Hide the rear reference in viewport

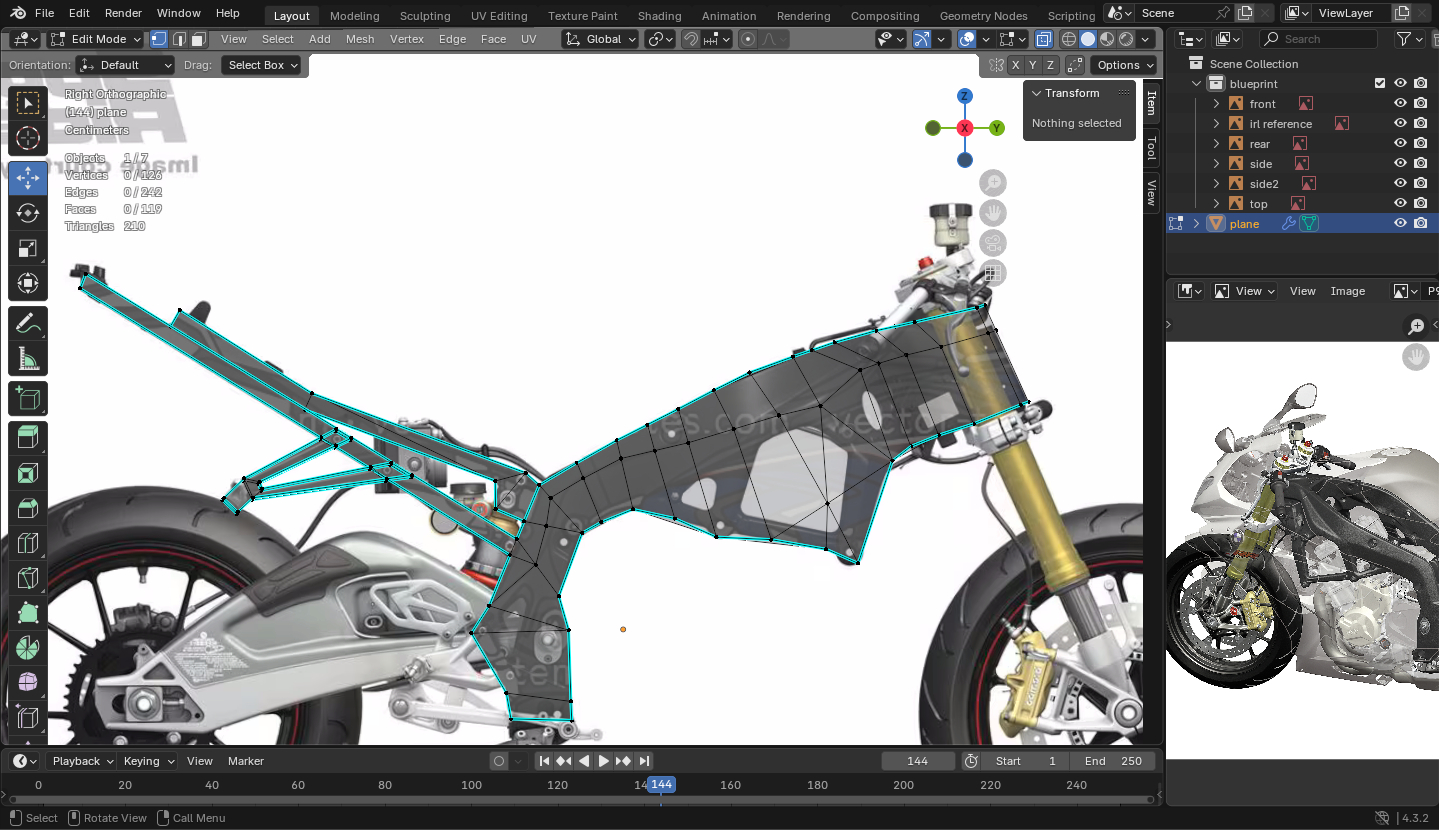click(x=1400, y=144)
